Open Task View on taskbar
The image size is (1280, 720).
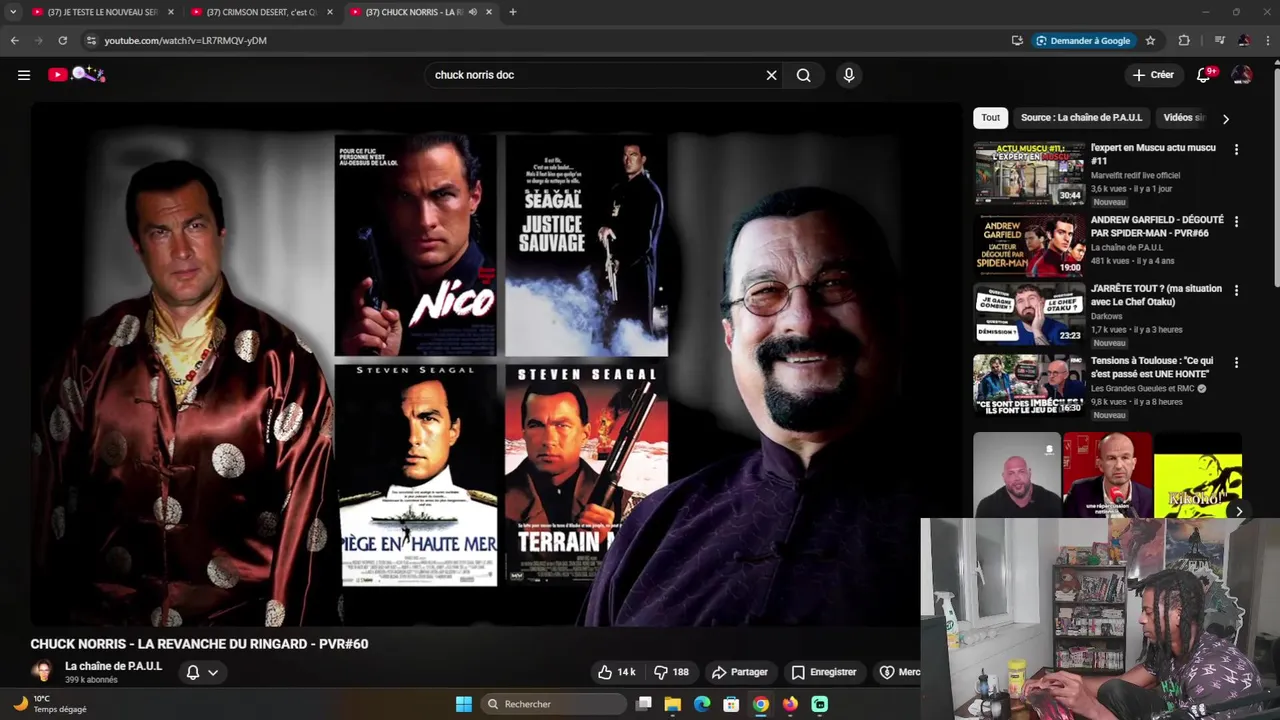(x=644, y=704)
